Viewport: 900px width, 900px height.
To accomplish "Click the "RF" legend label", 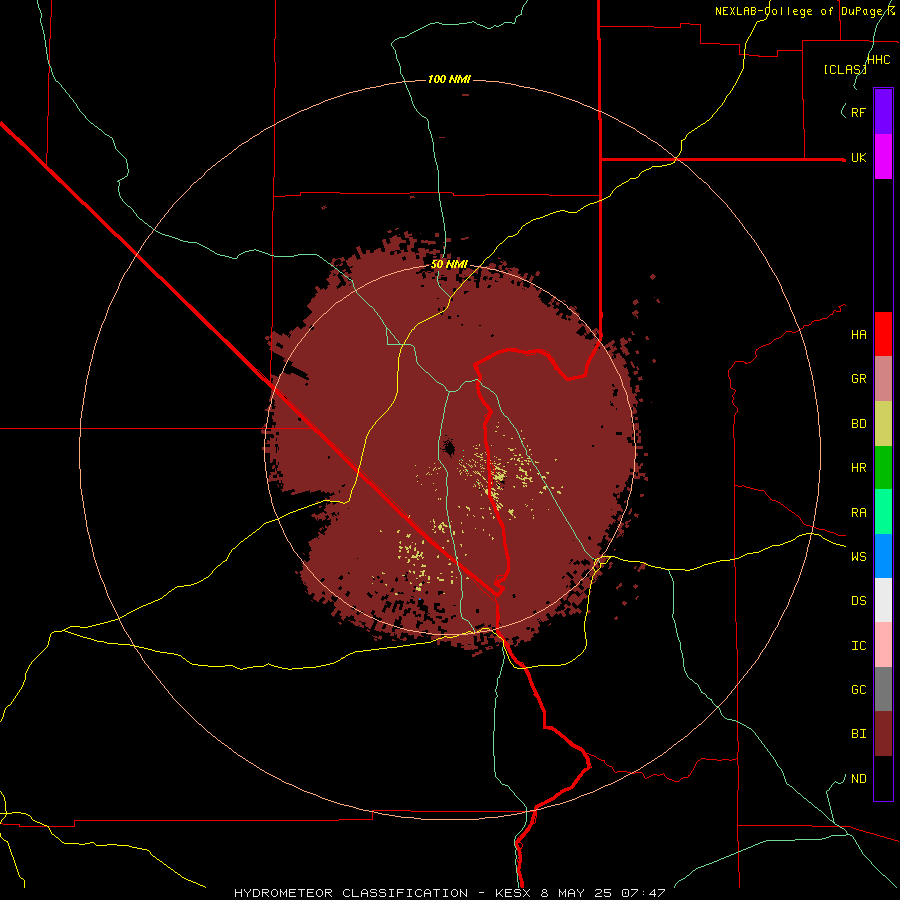I will (858, 112).
